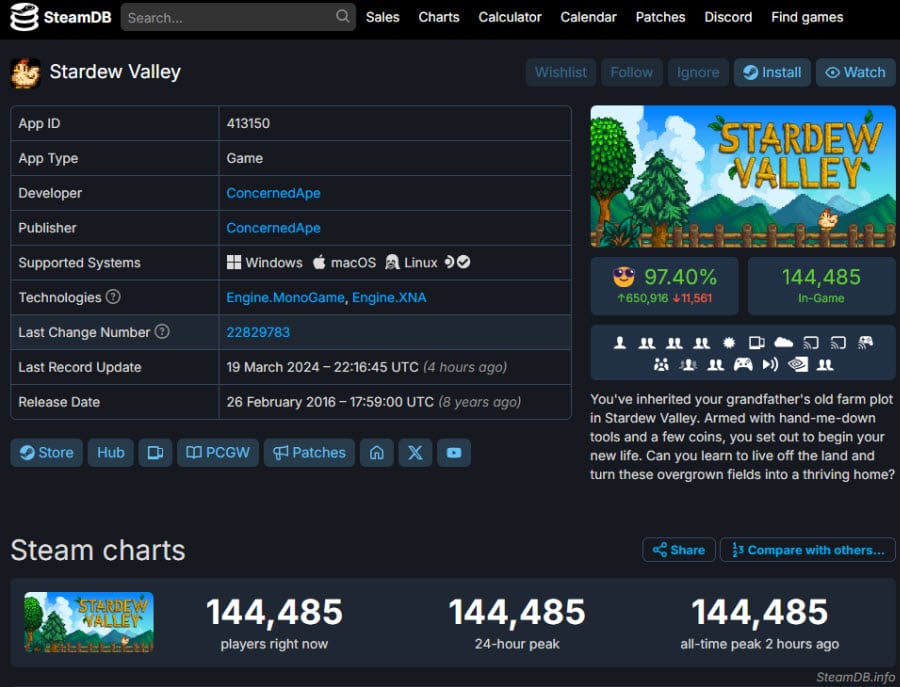Toggle Wishlist for Stardew Valley
Viewport: 900px width, 687px height.
pyautogui.click(x=560, y=72)
